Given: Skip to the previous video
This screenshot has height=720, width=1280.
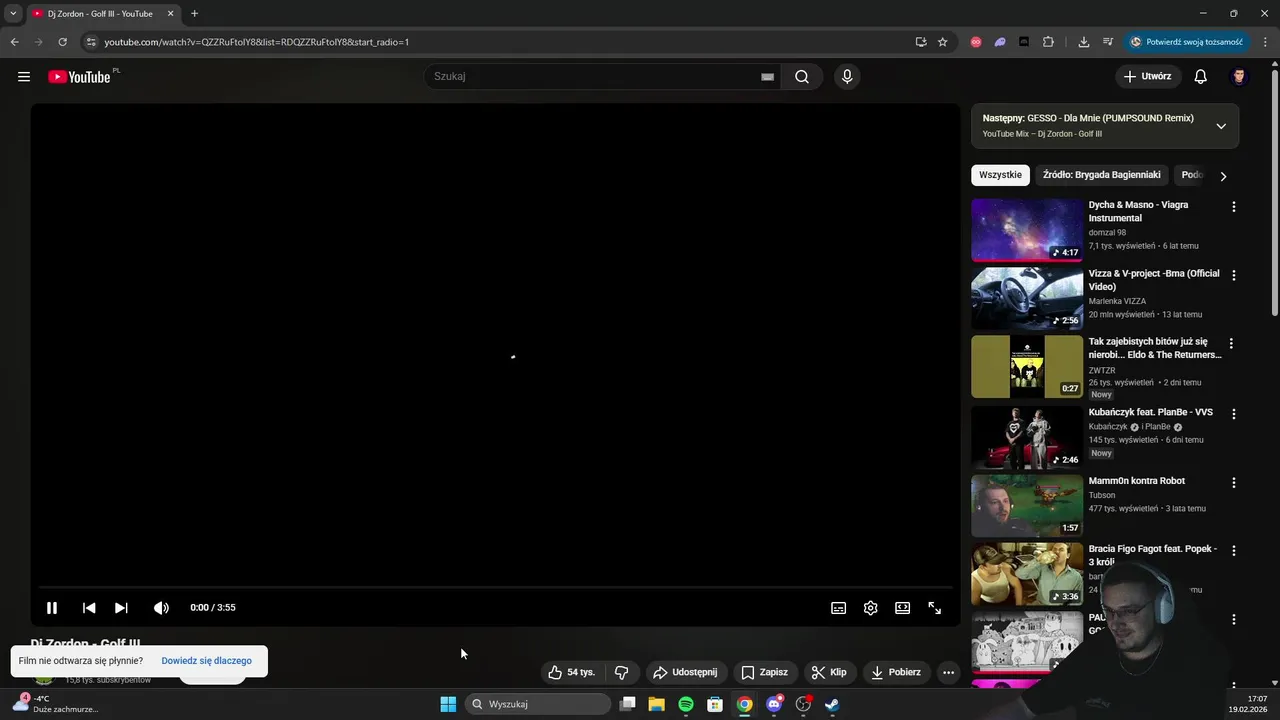Looking at the screenshot, I should 89,608.
